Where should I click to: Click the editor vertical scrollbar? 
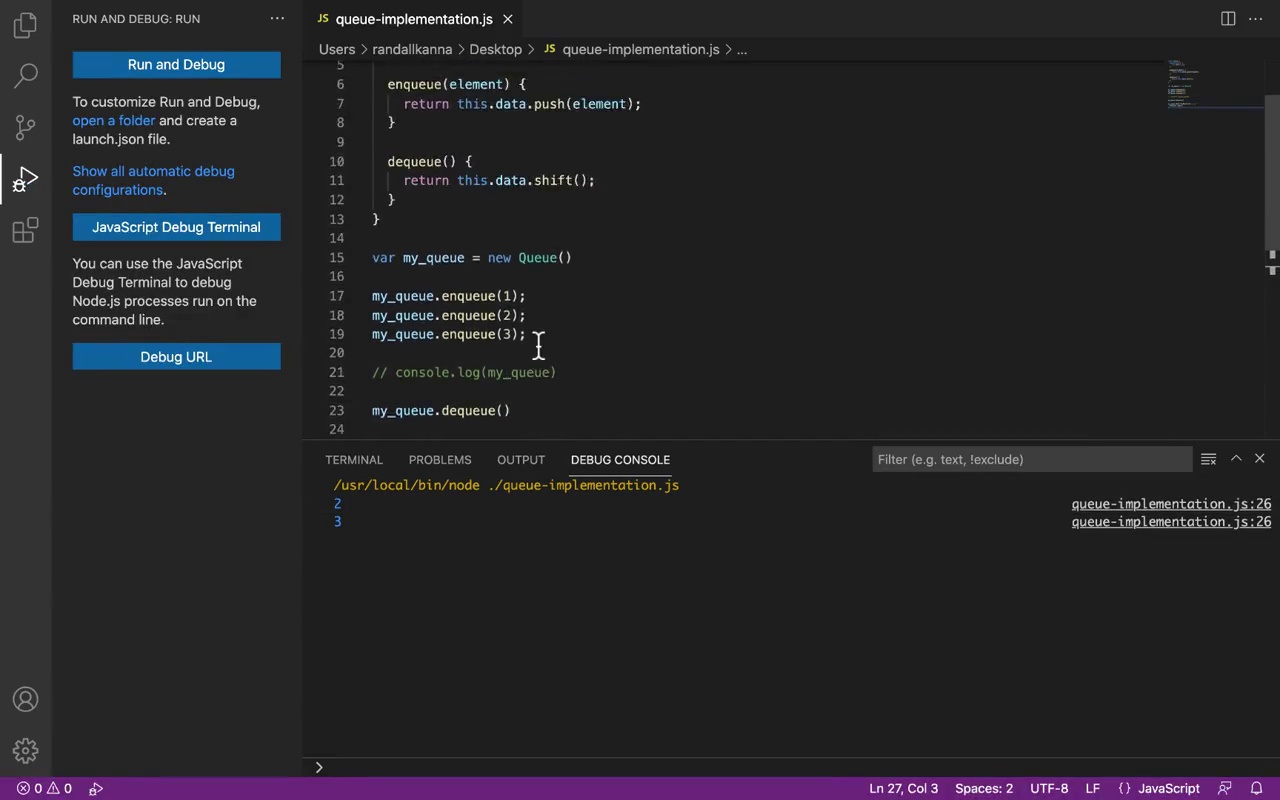click(1272, 175)
